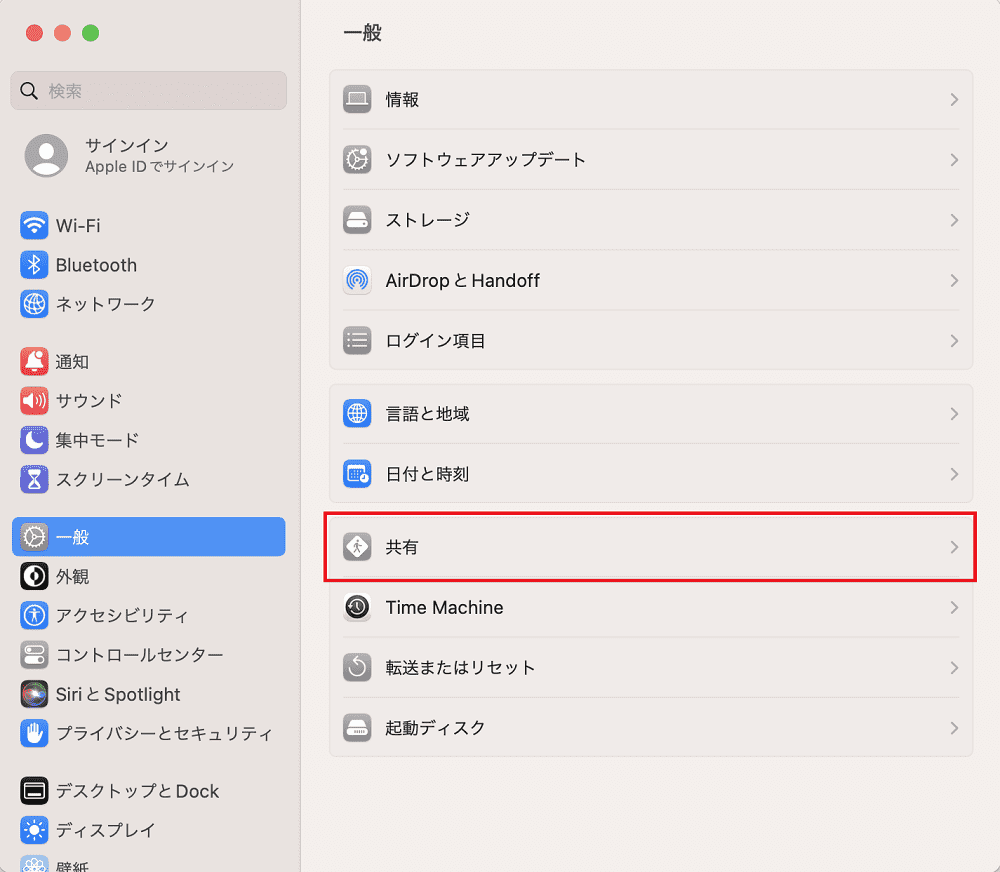1000x872 pixels.
Task: Open 起動ディスク via its chevron
Action: click(954, 728)
